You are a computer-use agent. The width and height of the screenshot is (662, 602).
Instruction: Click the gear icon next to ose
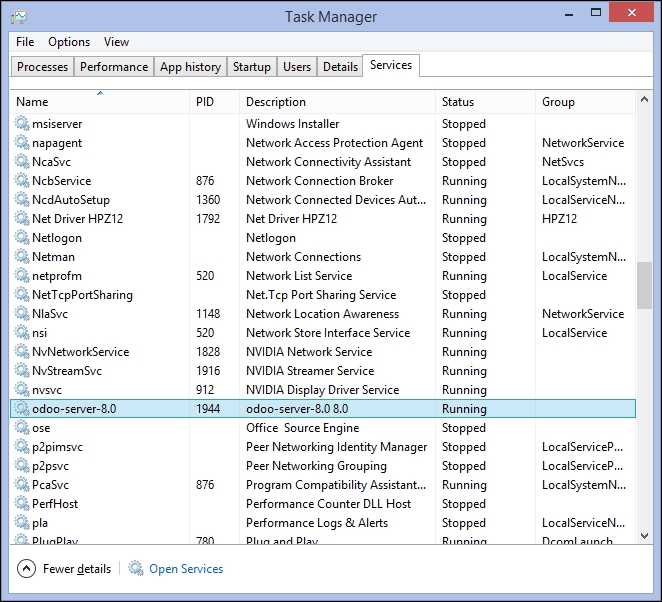pos(22,427)
